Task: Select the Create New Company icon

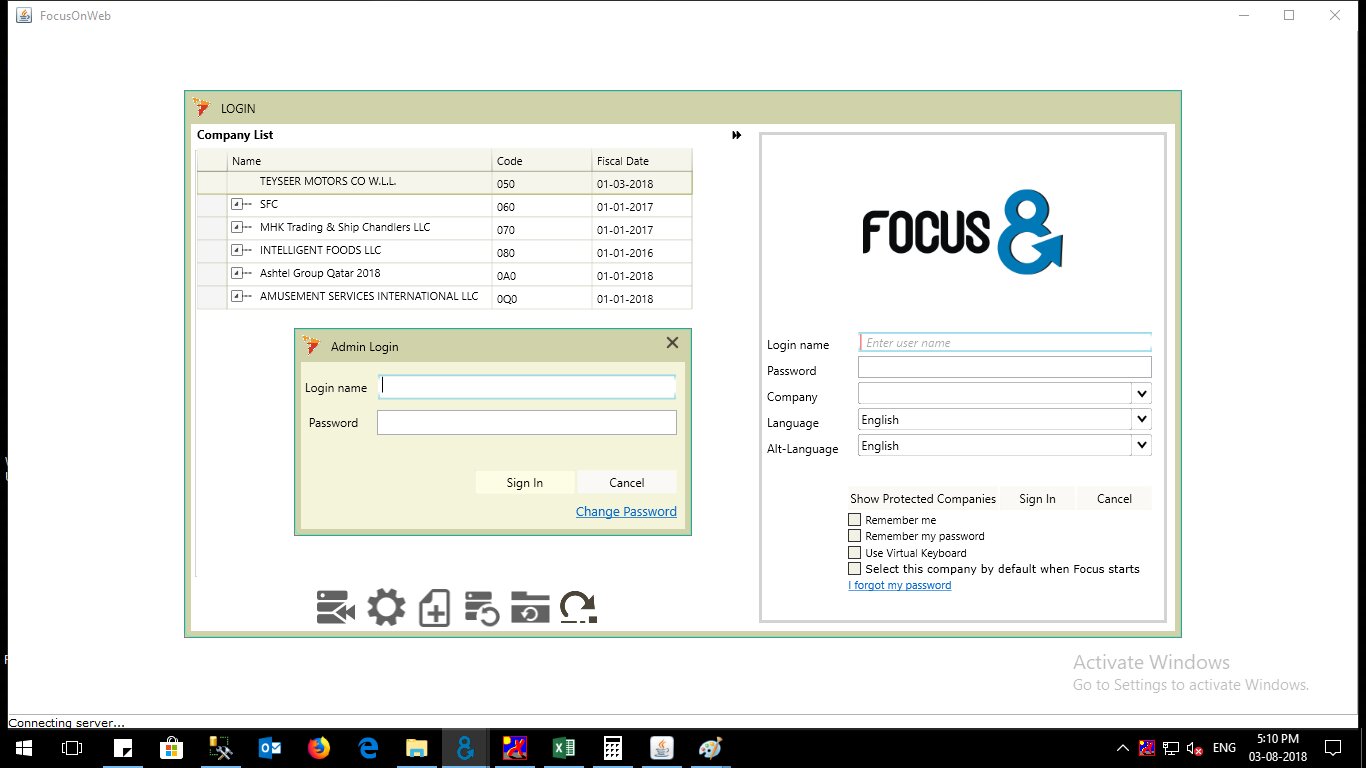Action: click(x=434, y=605)
